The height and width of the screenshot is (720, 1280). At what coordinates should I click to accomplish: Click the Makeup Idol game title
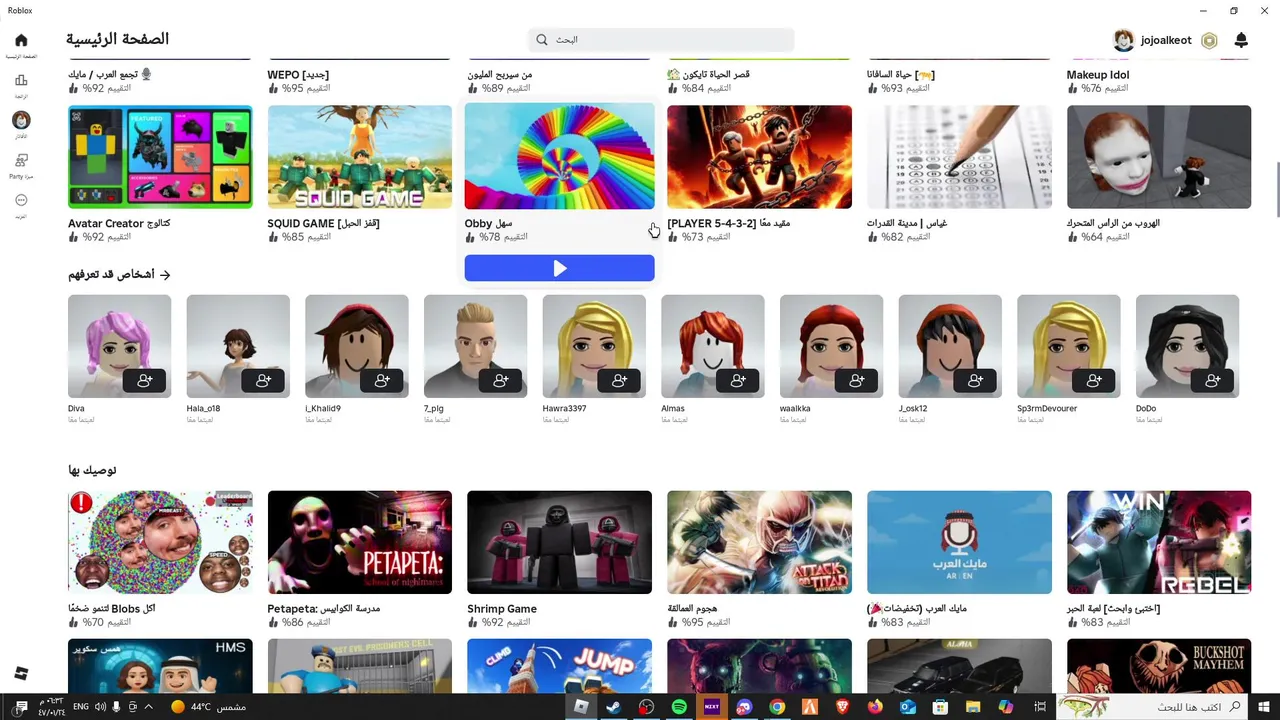1098,75
